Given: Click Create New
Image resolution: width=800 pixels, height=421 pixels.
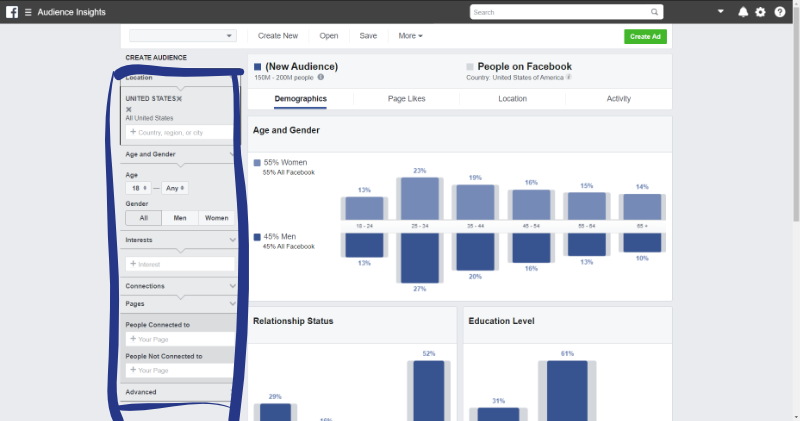Looking at the screenshot, I should click(278, 36).
